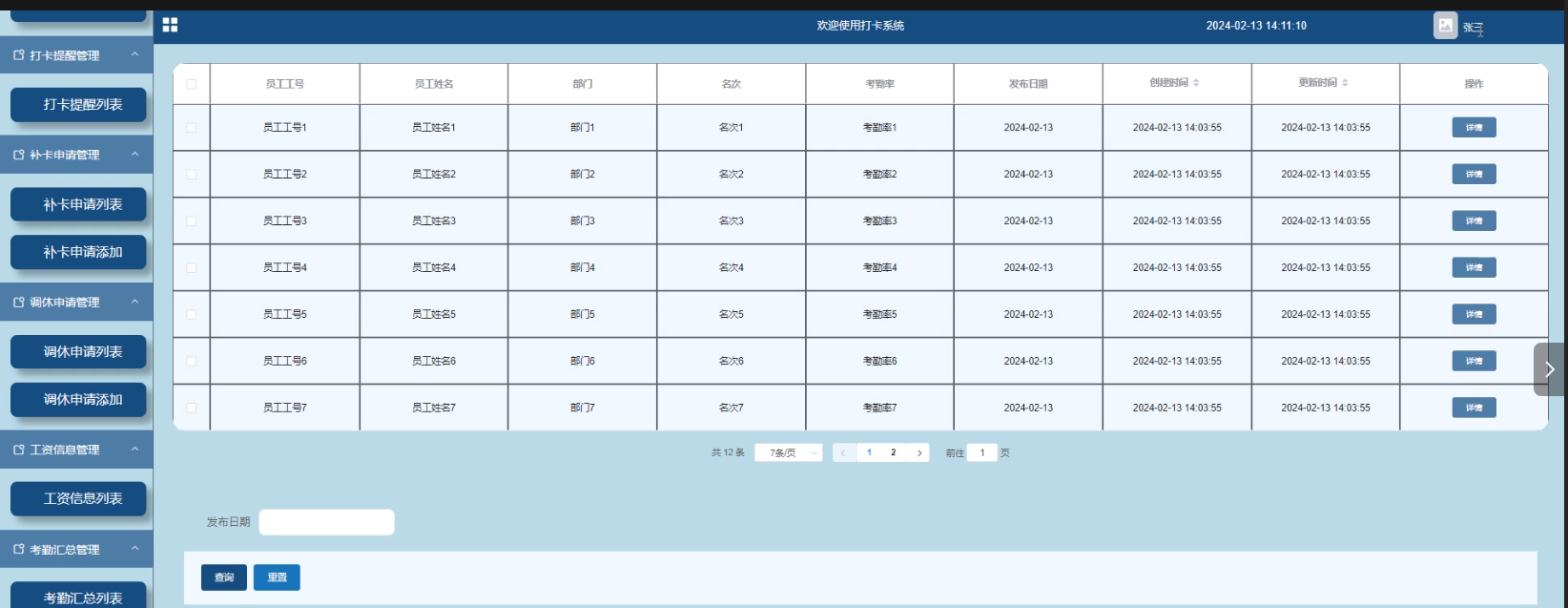Click 详情 button for 员工工号5

(1474, 314)
